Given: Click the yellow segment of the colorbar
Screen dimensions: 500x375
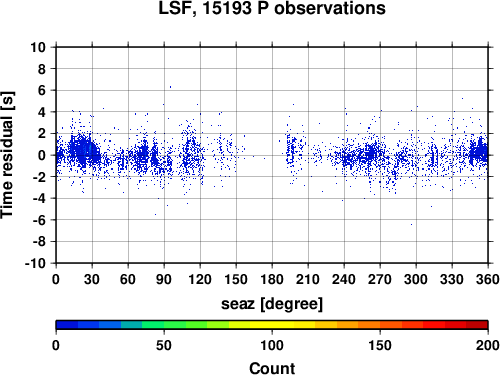Looking at the screenshot, I should pyautogui.click(x=272, y=325).
